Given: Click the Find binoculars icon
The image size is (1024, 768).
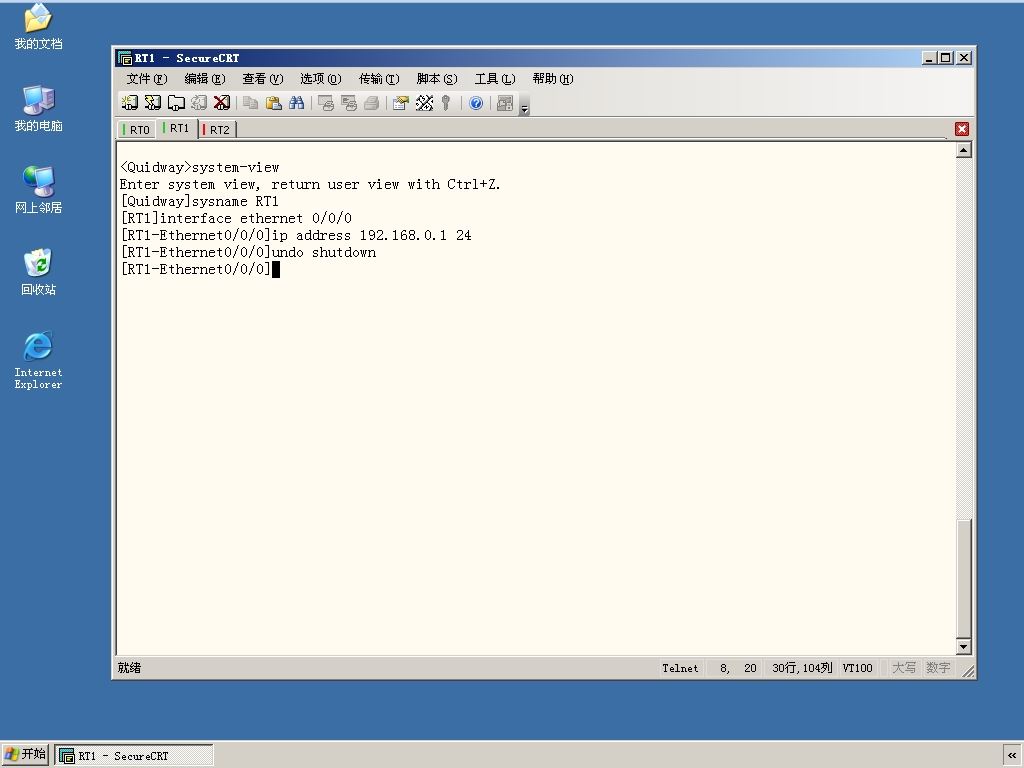Looking at the screenshot, I should (x=296, y=103).
